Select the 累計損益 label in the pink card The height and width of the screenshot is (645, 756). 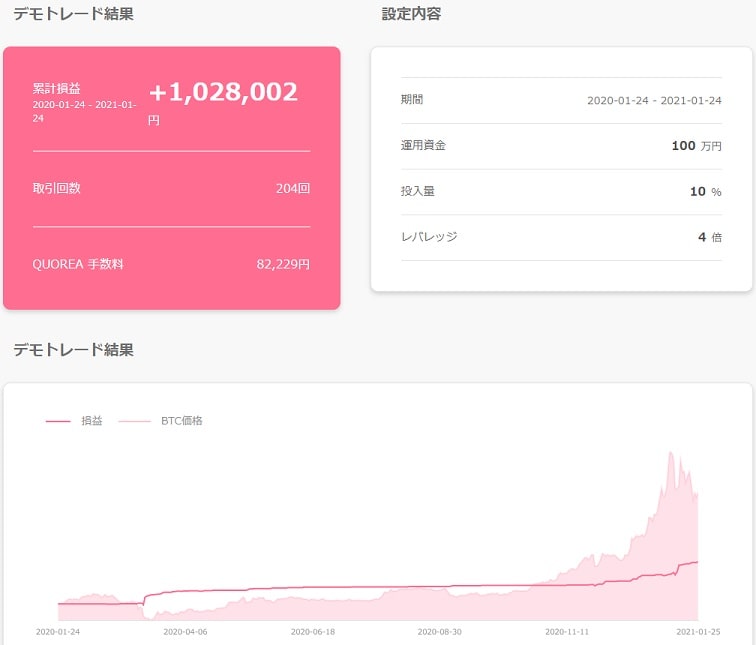[x=56, y=89]
